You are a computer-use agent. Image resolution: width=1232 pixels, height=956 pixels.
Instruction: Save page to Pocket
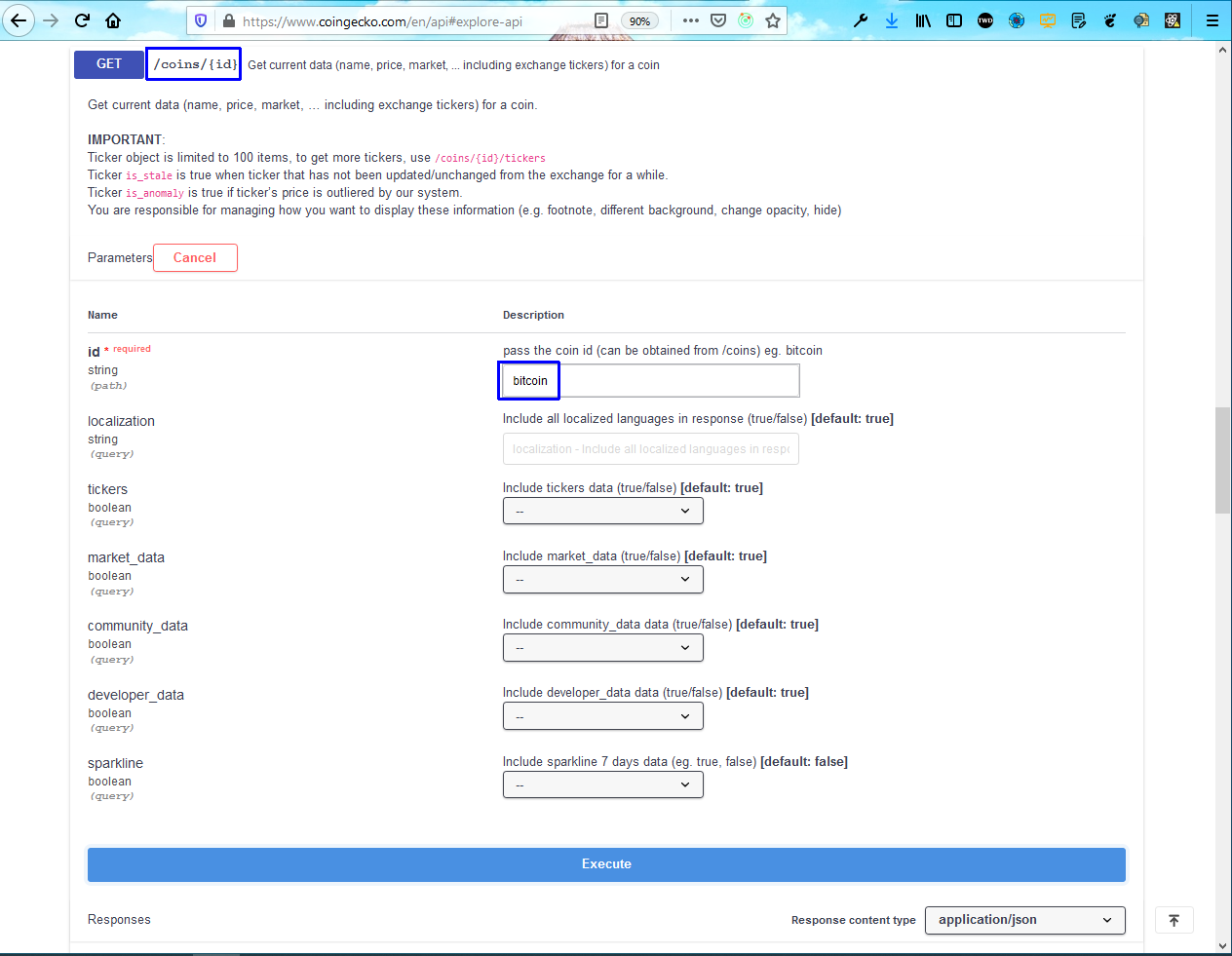(718, 20)
